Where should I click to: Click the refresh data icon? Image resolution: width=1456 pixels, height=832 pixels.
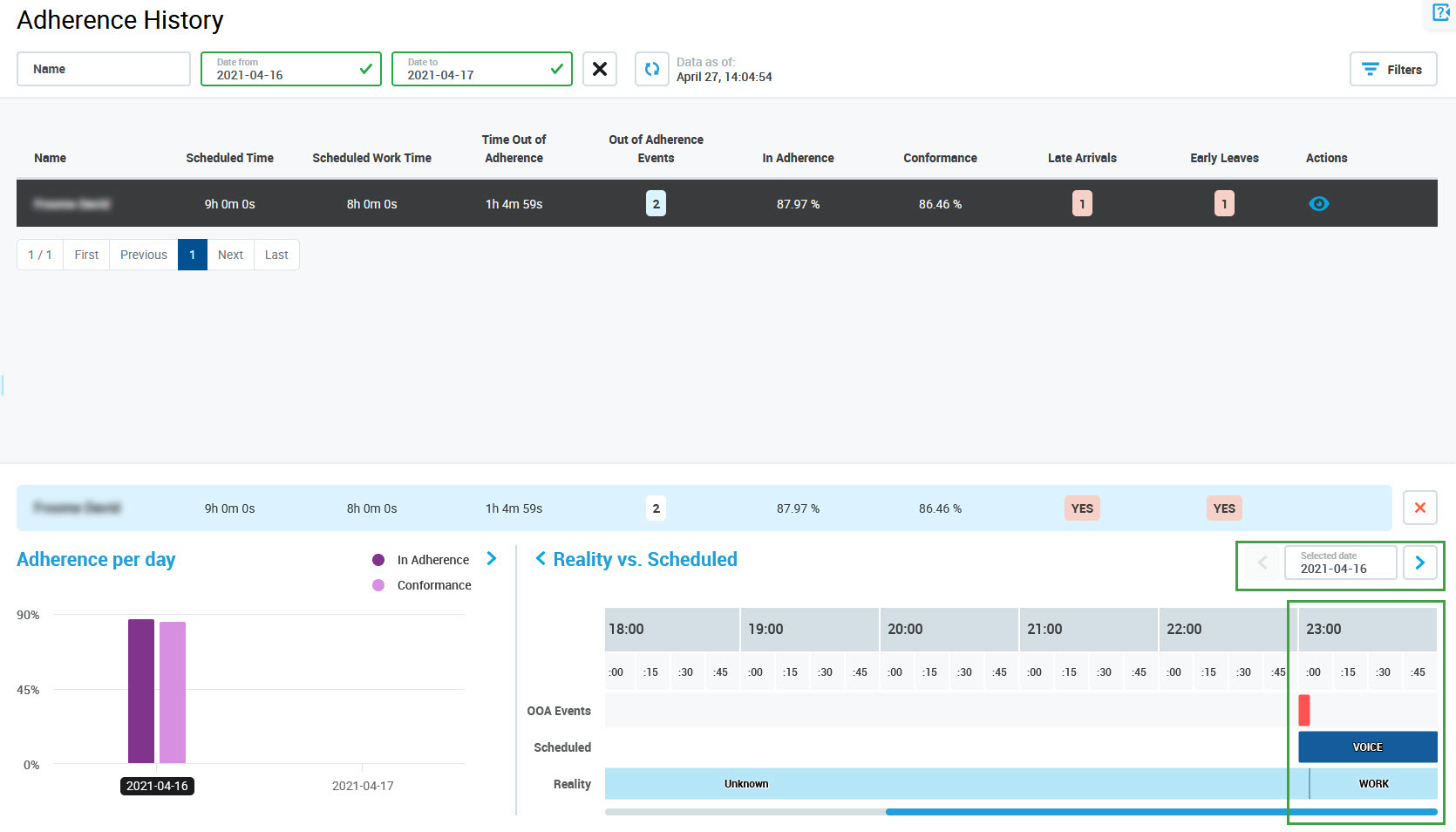[x=651, y=69]
